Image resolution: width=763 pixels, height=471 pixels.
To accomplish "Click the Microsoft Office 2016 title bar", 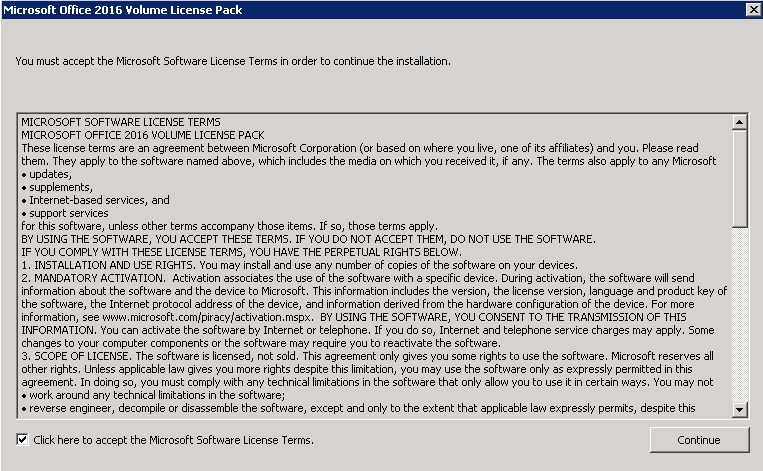I will click(300, 9).
